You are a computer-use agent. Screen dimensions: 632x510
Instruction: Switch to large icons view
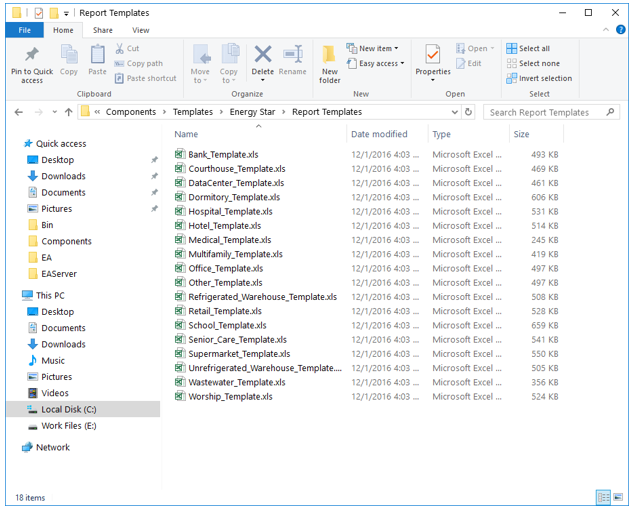click(x=618, y=497)
